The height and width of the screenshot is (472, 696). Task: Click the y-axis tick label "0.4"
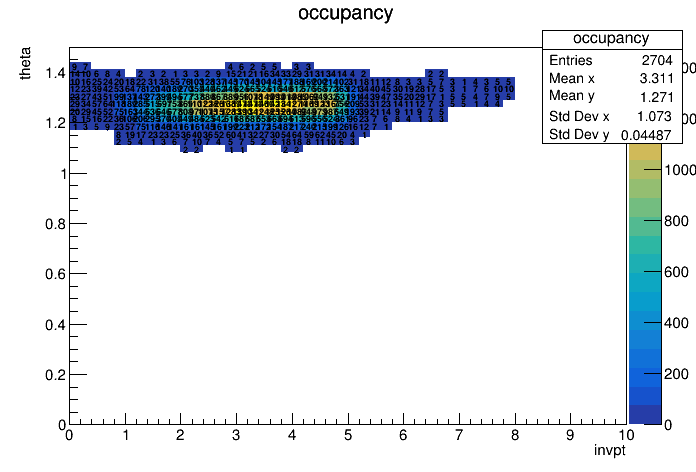(x=55, y=325)
